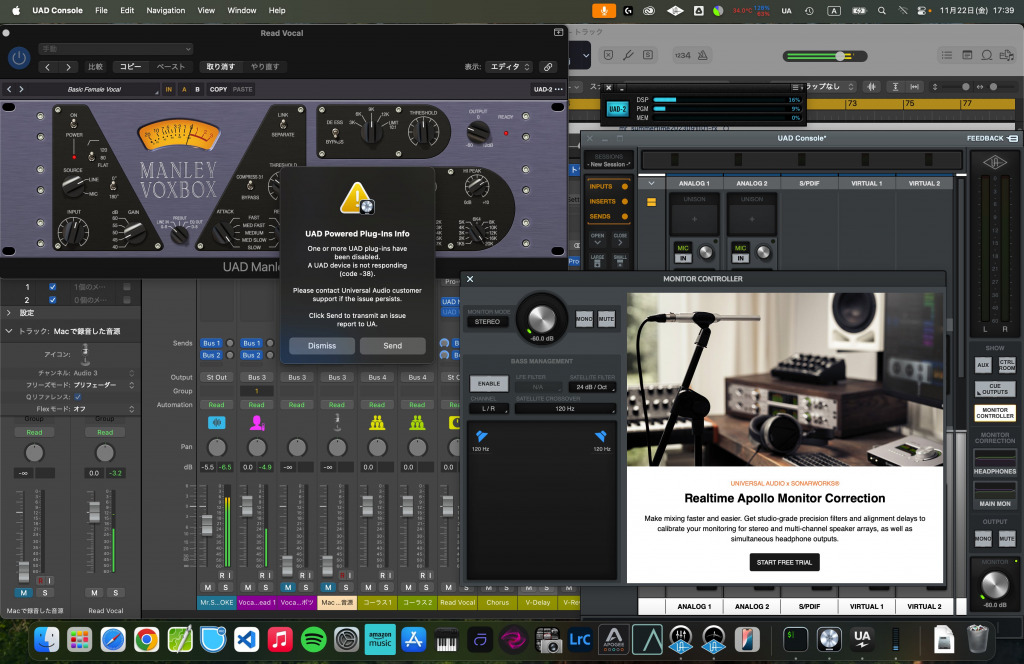Toggle the MONO button in Monitor Controller
This screenshot has width=1024, height=664.
click(x=584, y=320)
